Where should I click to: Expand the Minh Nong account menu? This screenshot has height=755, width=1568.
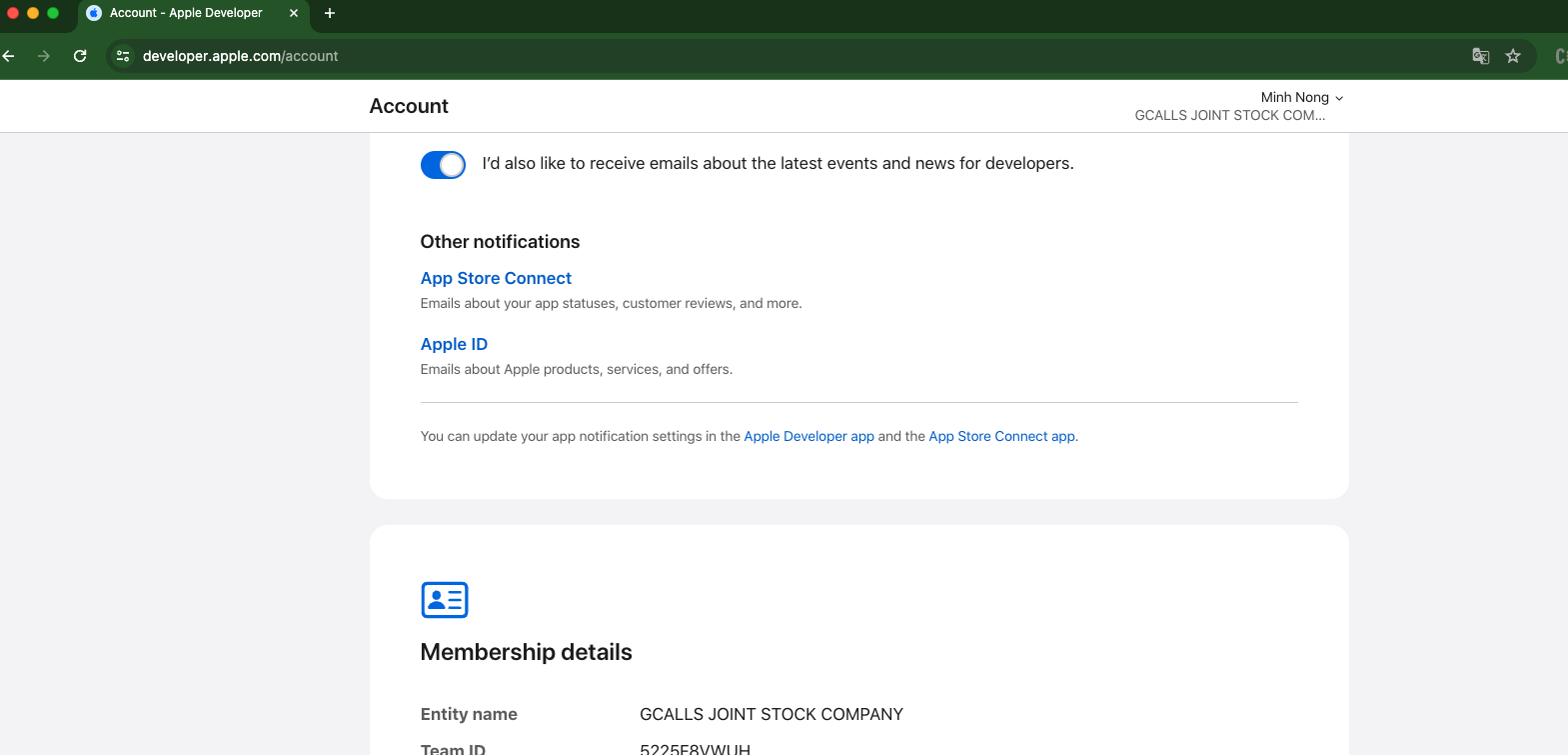pos(1301,97)
